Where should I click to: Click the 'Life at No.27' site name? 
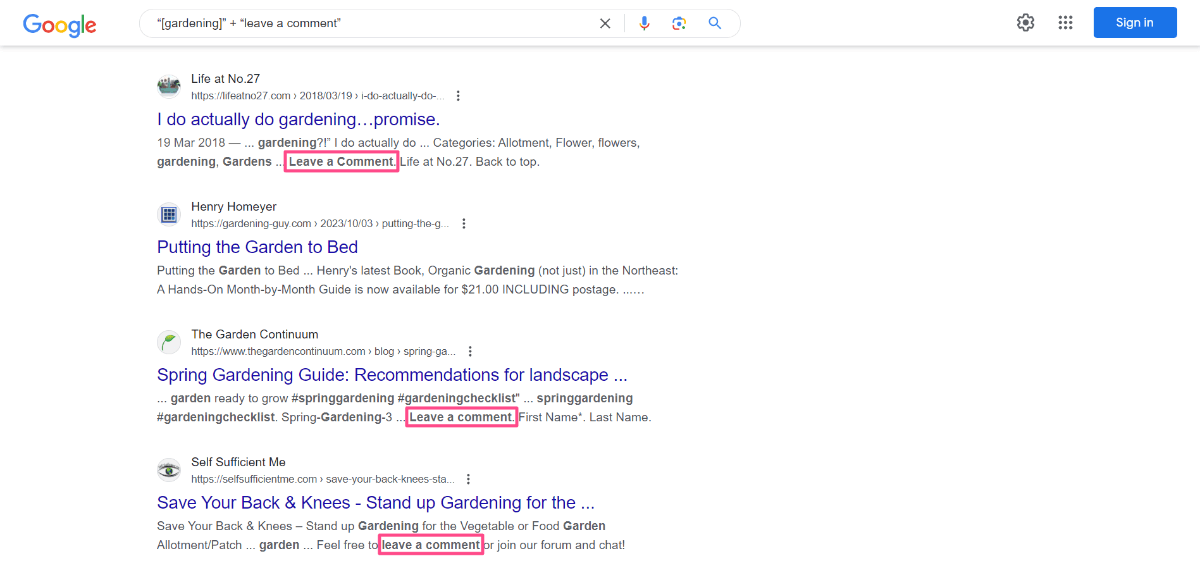tap(225, 79)
